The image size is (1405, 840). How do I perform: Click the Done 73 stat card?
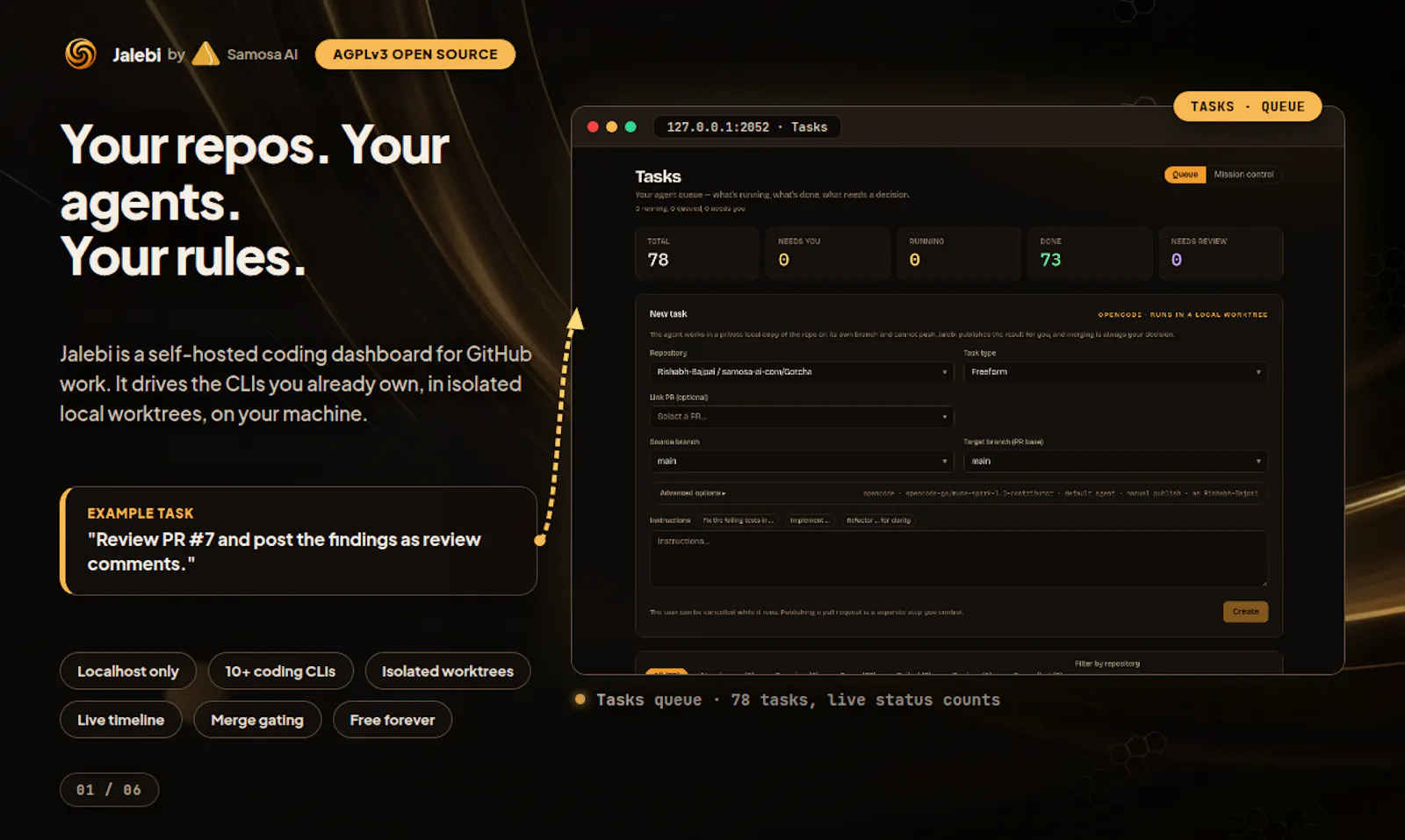(x=1090, y=254)
